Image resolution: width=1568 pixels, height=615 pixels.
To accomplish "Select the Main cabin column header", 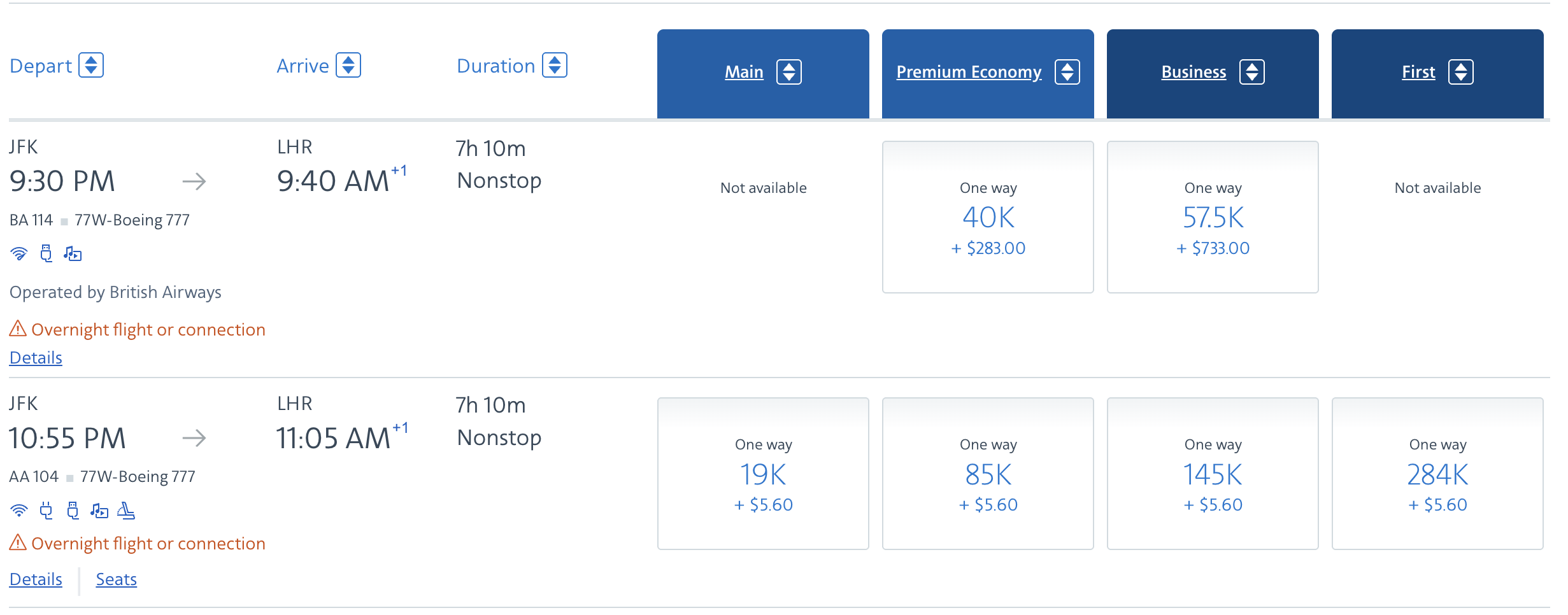I will point(743,72).
